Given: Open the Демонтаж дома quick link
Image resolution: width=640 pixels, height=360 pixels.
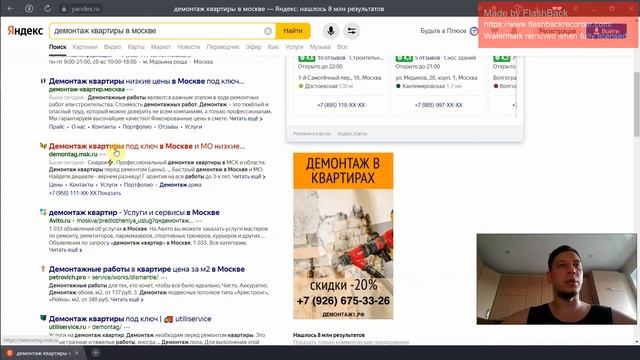Looking at the screenshot, I should [x=180, y=185].
